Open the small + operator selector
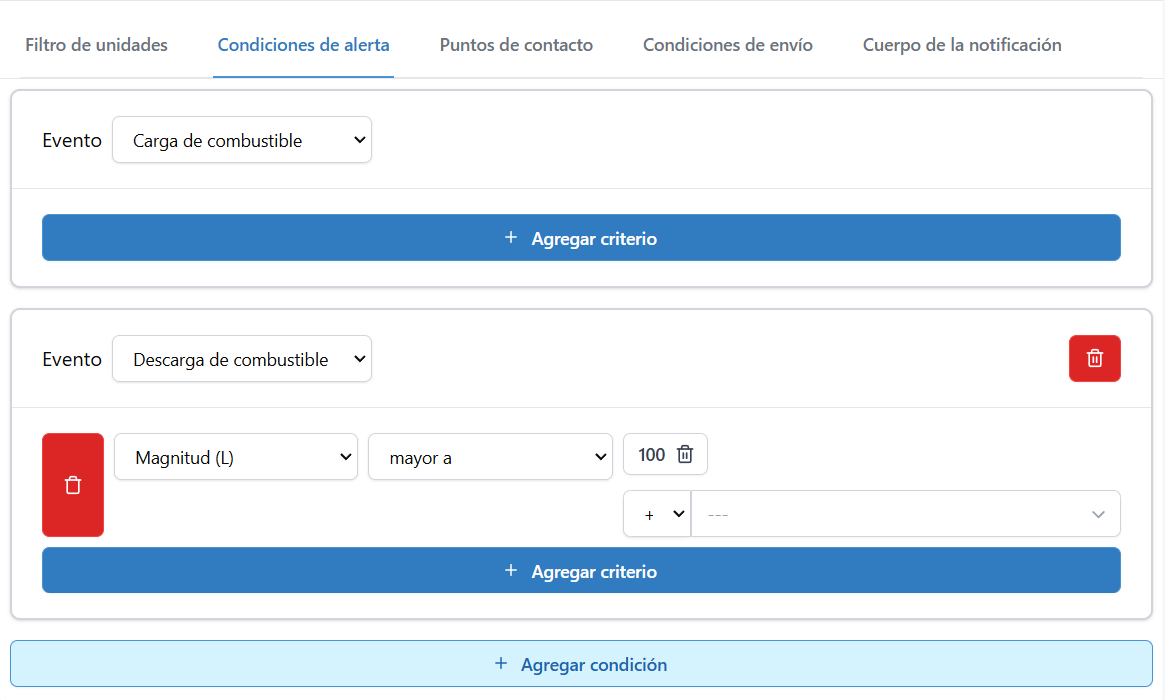1166x700 pixels. (x=657, y=513)
